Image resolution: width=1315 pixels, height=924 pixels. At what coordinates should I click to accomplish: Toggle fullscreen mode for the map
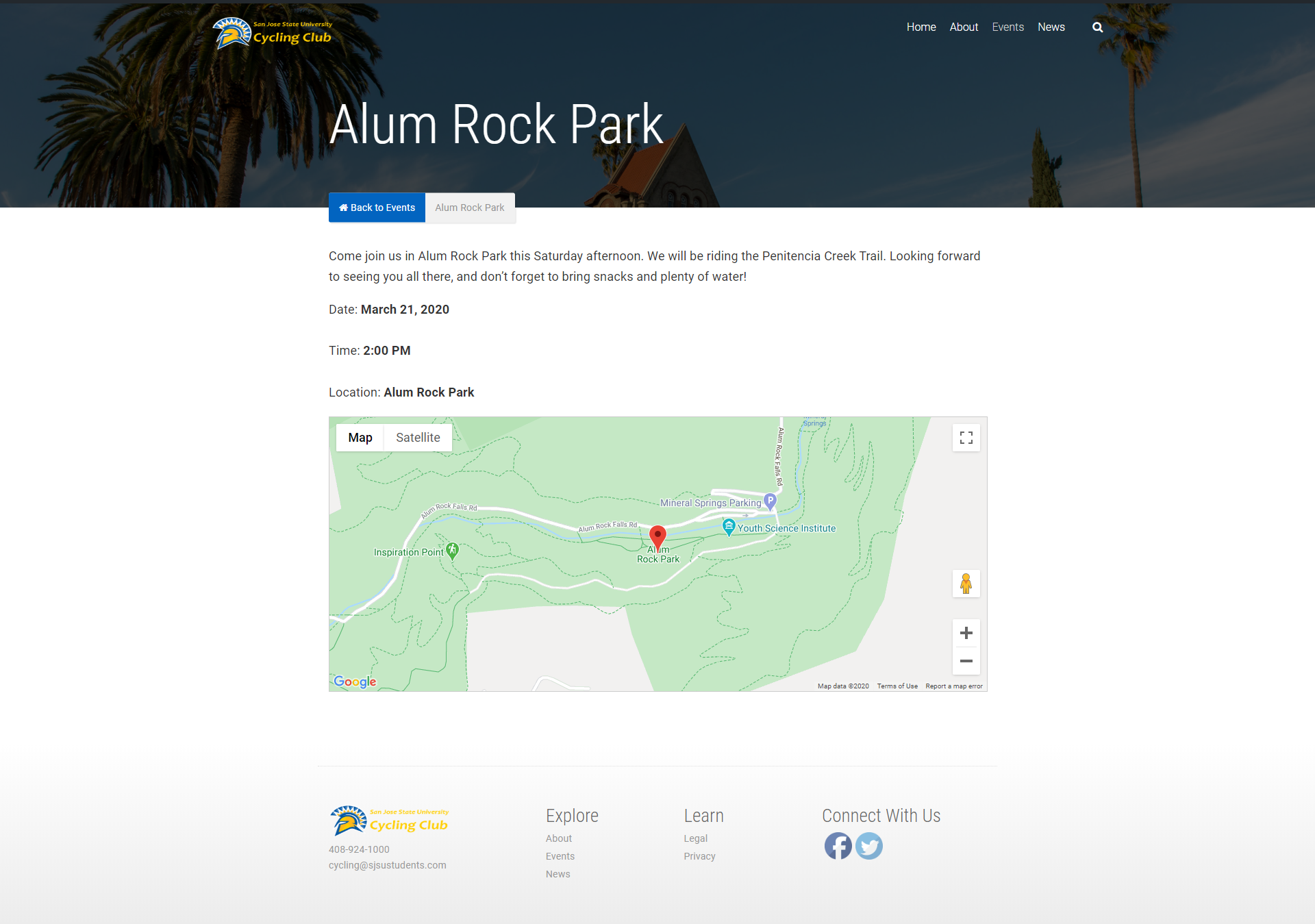(965, 437)
